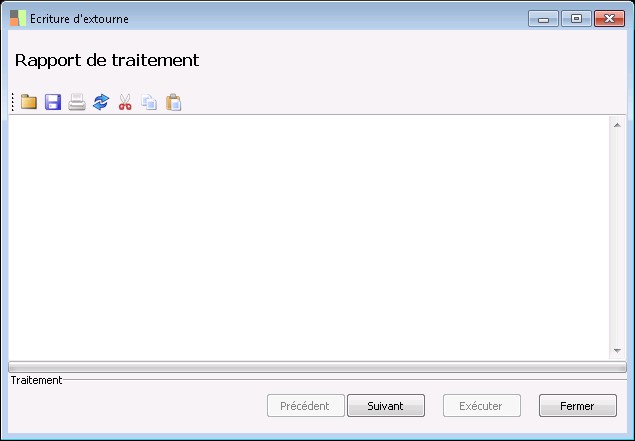Refresh the report with the blue arrows icon
Image resolution: width=635 pixels, height=441 pixels.
pyautogui.click(x=101, y=102)
